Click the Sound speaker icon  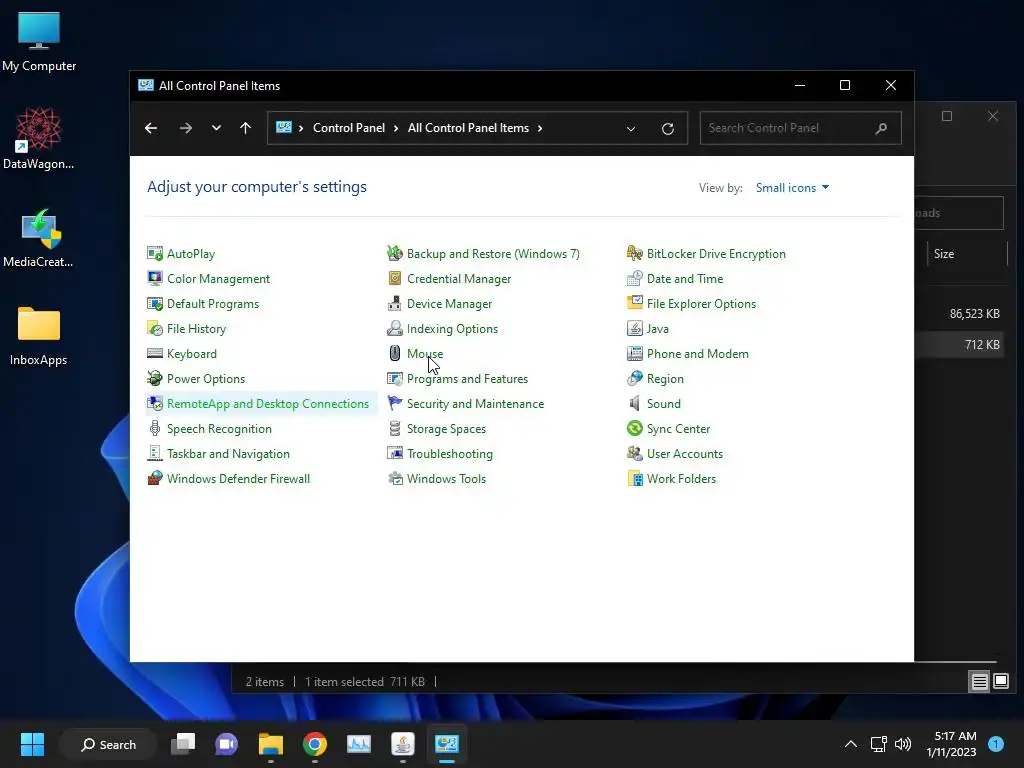coord(635,404)
